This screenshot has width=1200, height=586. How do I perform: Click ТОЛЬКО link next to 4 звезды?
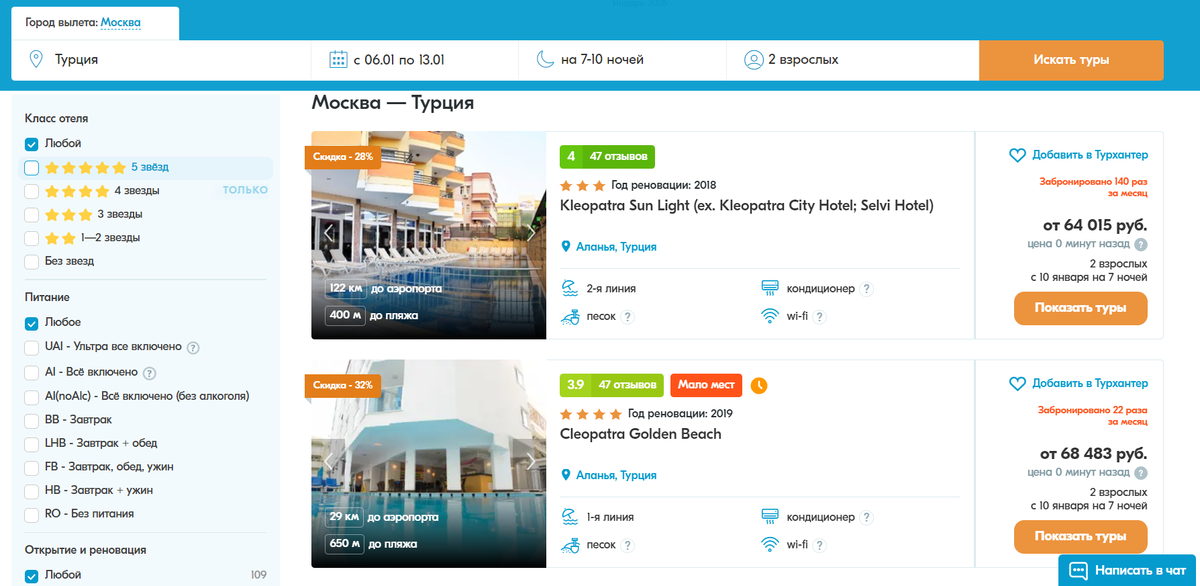click(x=245, y=190)
